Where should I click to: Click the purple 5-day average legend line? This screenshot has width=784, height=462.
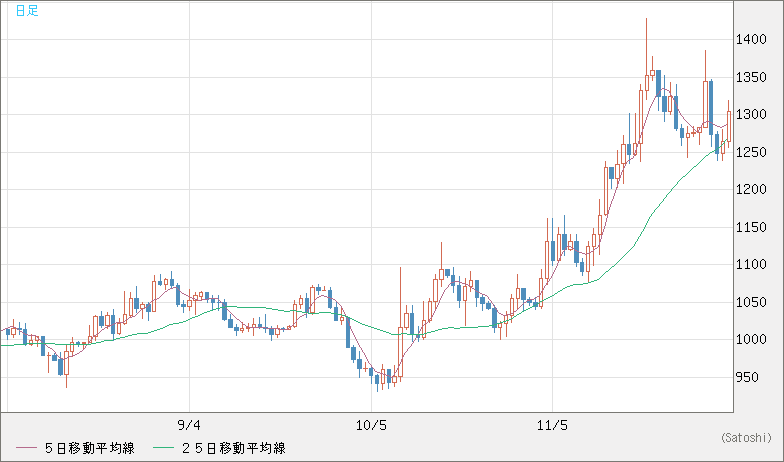coord(26,448)
